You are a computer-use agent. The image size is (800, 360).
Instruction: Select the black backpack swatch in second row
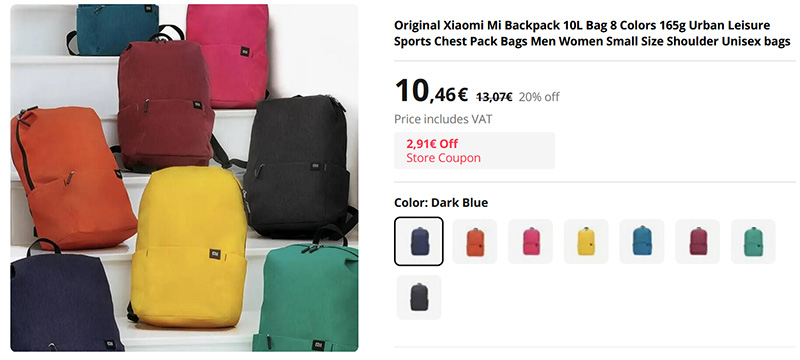point(419,297)
